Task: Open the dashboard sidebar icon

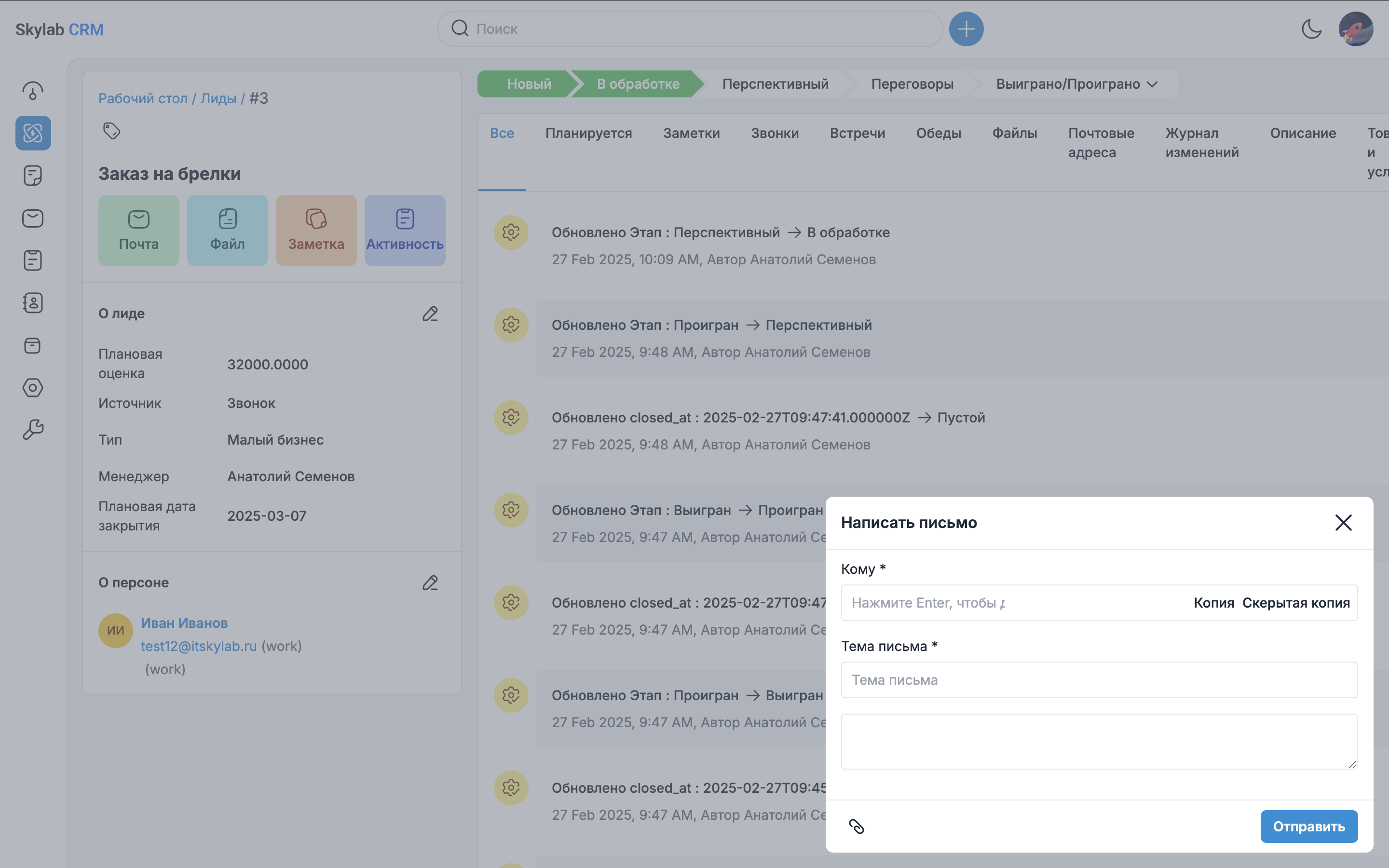Action: click(33, 91)
